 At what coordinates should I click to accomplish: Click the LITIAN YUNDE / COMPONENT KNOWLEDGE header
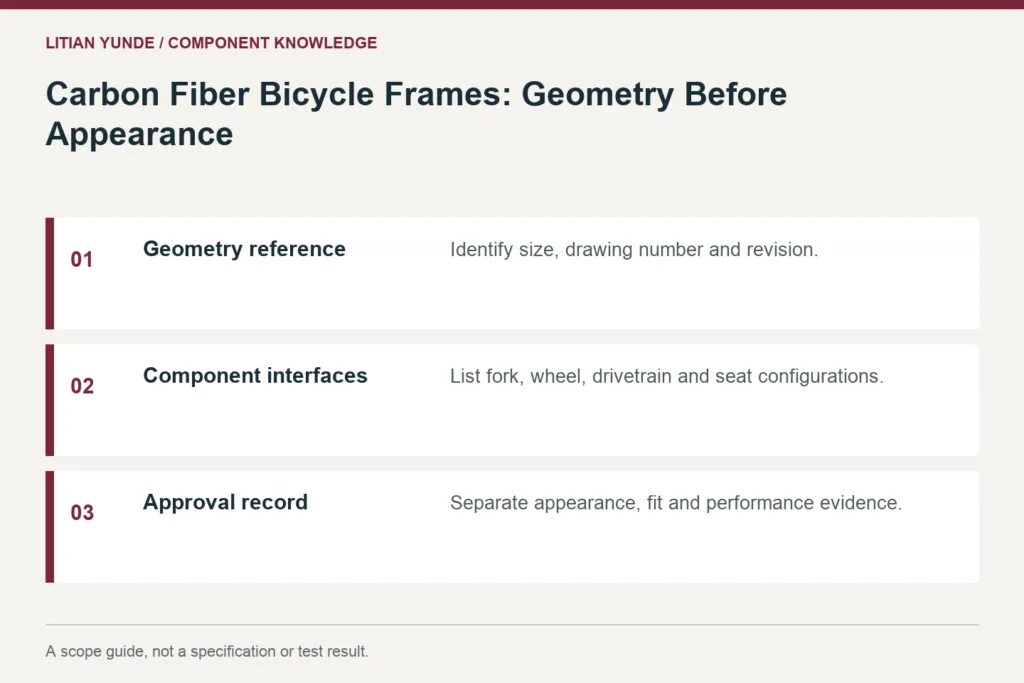[x=211, y=43]
